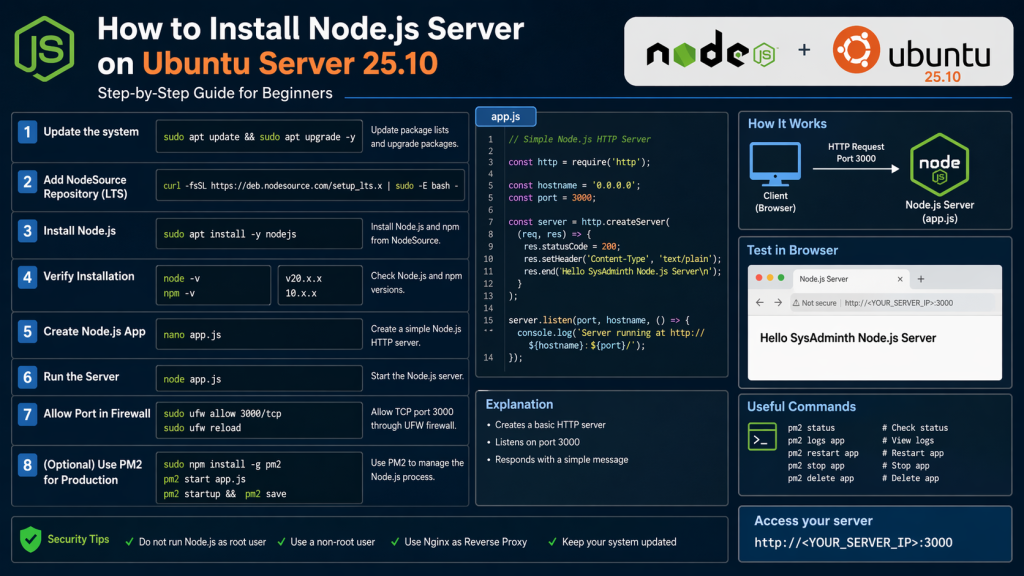Click the step 1 number badge
This screenshot has height=576, width=1024.
click(27, 132)
